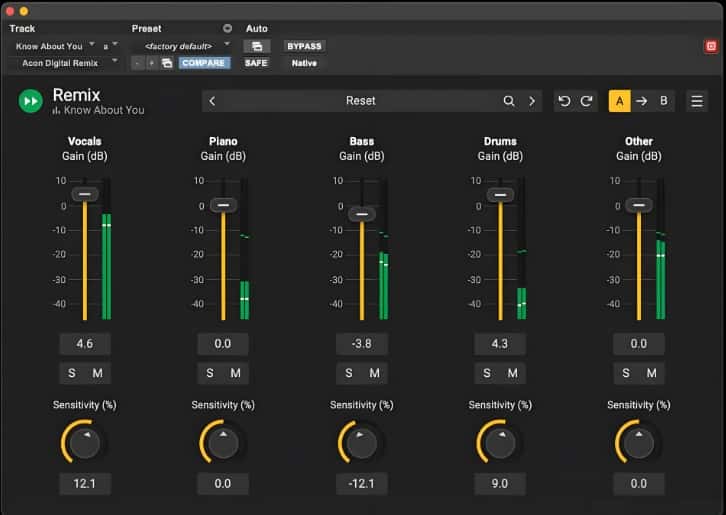This screenshot has height=515, width=726.
Task: Open preset search magnifier icon
Action: point(508,101)
